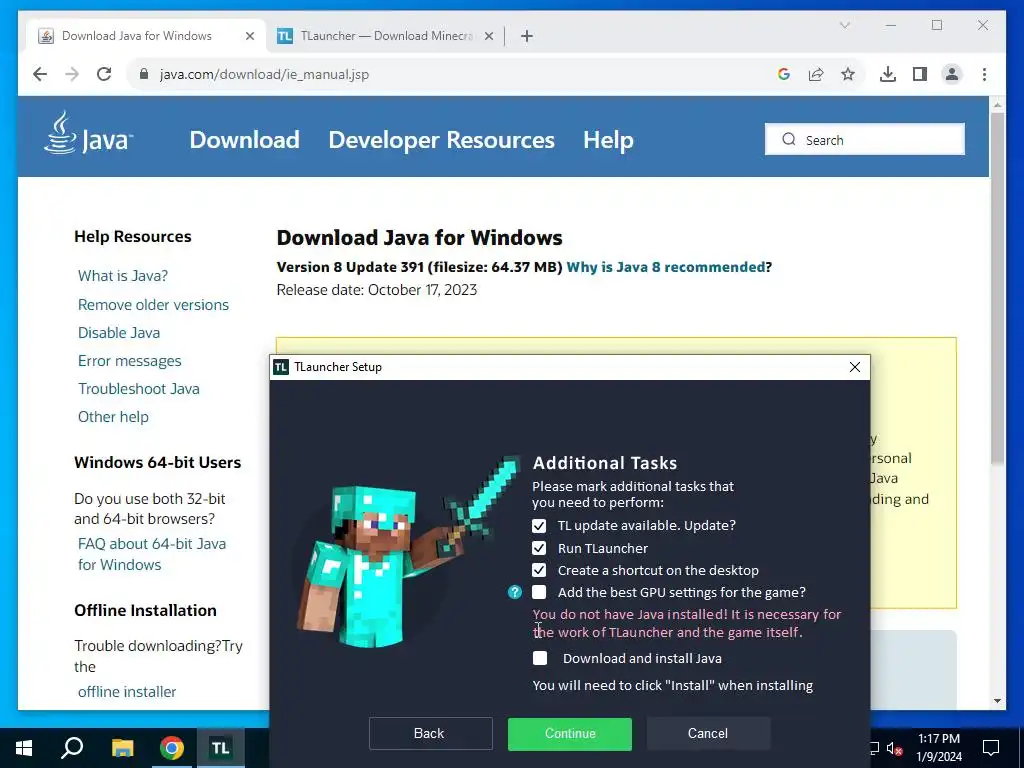Click the search magnifier on Java site

(x=789, y=140)
